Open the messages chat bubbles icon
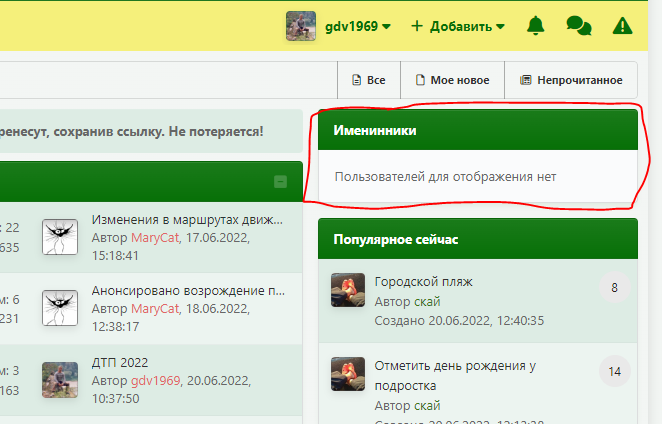662x424 pixels. (578, 26)
